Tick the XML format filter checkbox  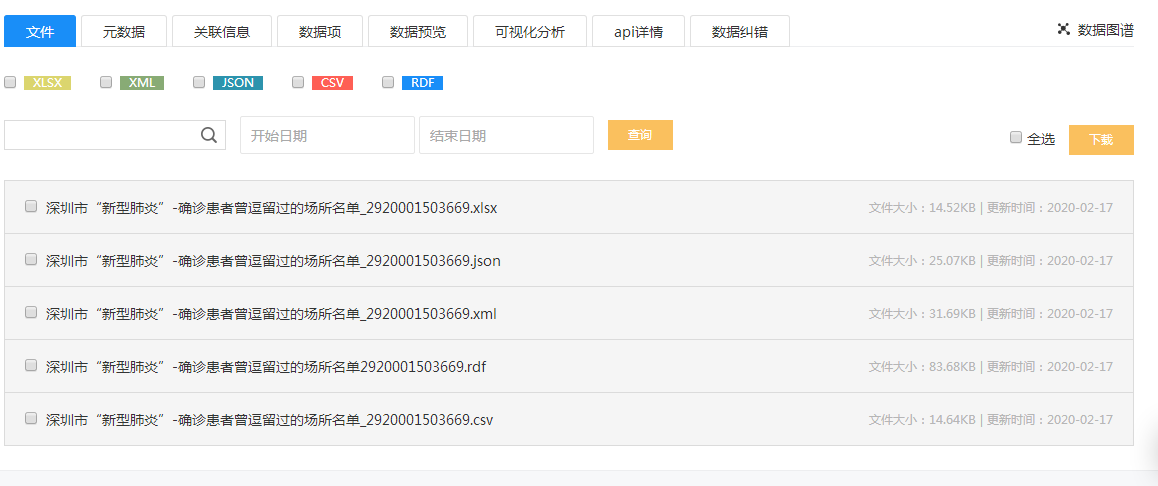tap(106, 82)
